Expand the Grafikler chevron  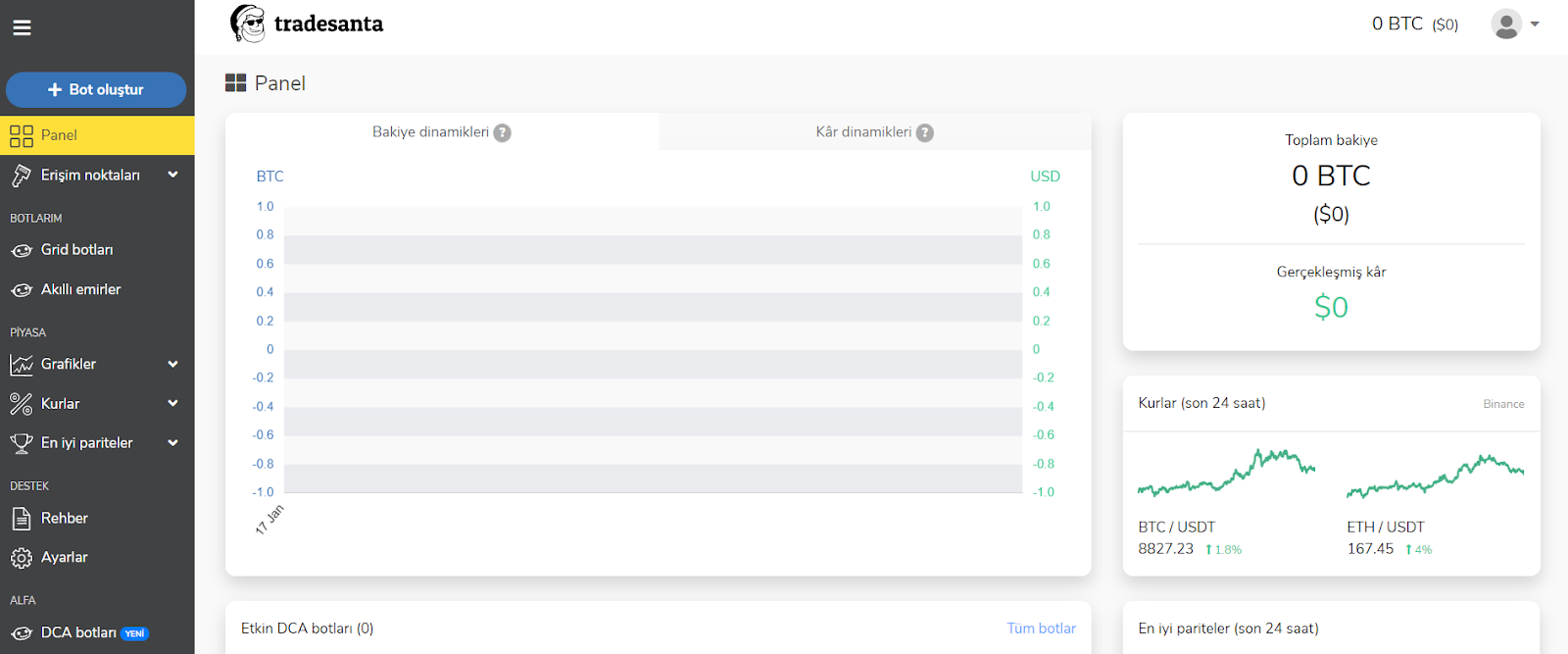point(173,364)
